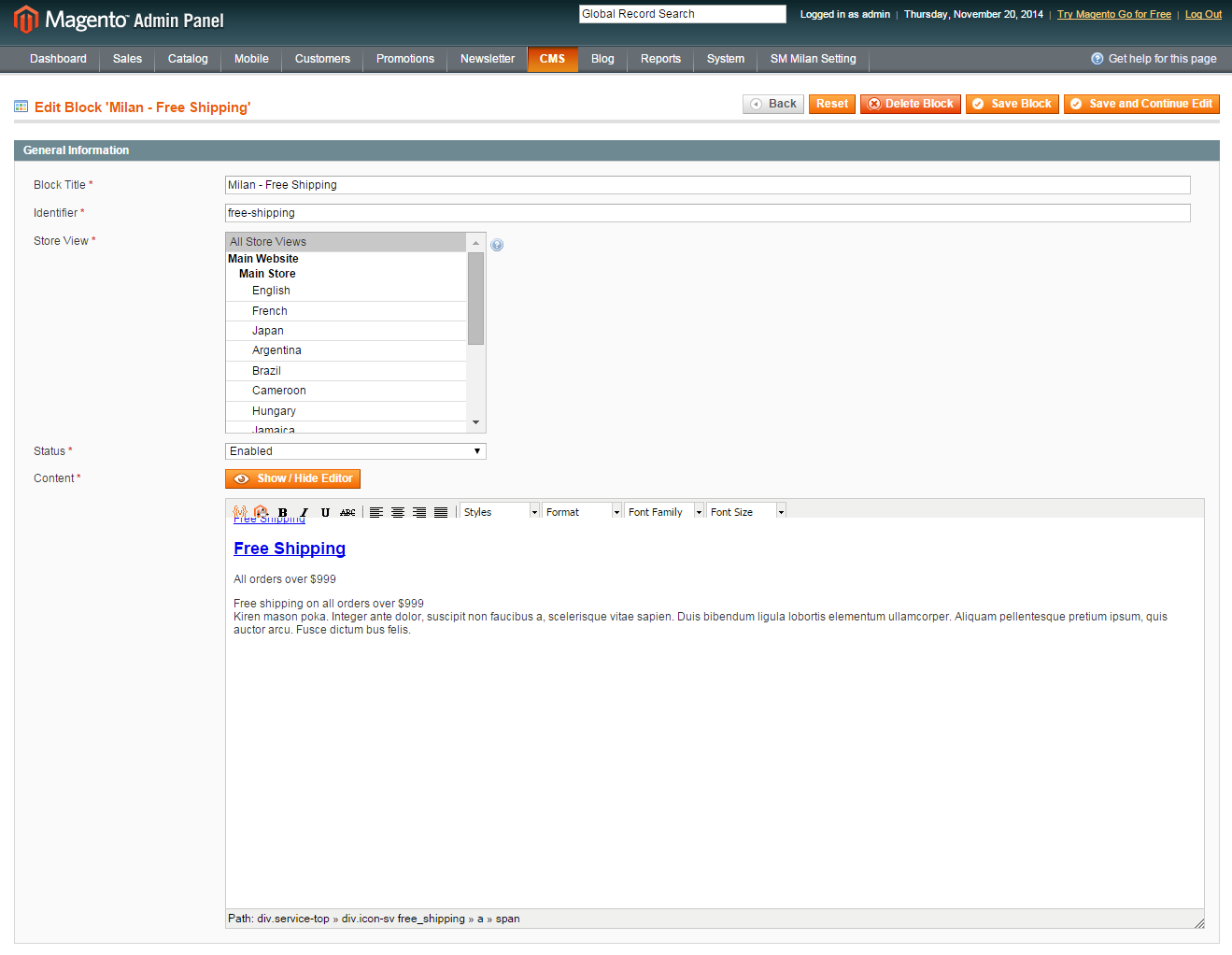Open the Styles dropdown
This screenshot has height=955, width=1232.
500,512
